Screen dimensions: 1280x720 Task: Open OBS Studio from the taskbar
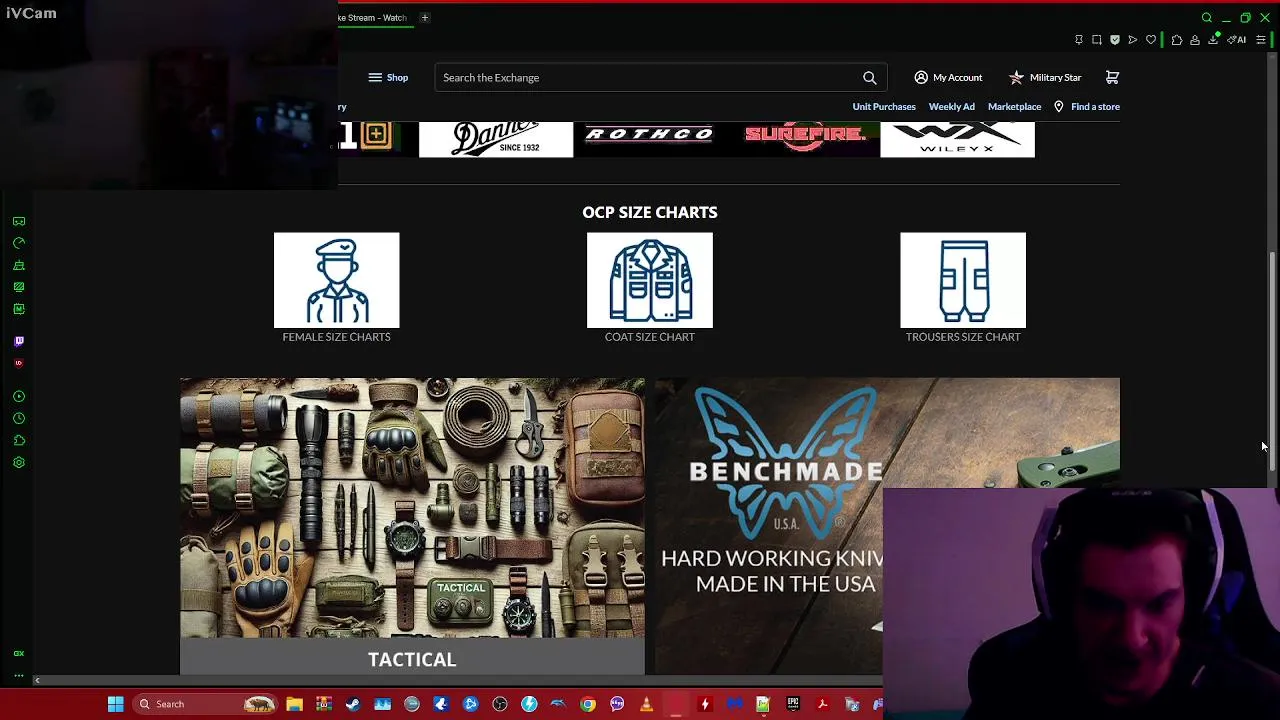[x=500, y=704]
